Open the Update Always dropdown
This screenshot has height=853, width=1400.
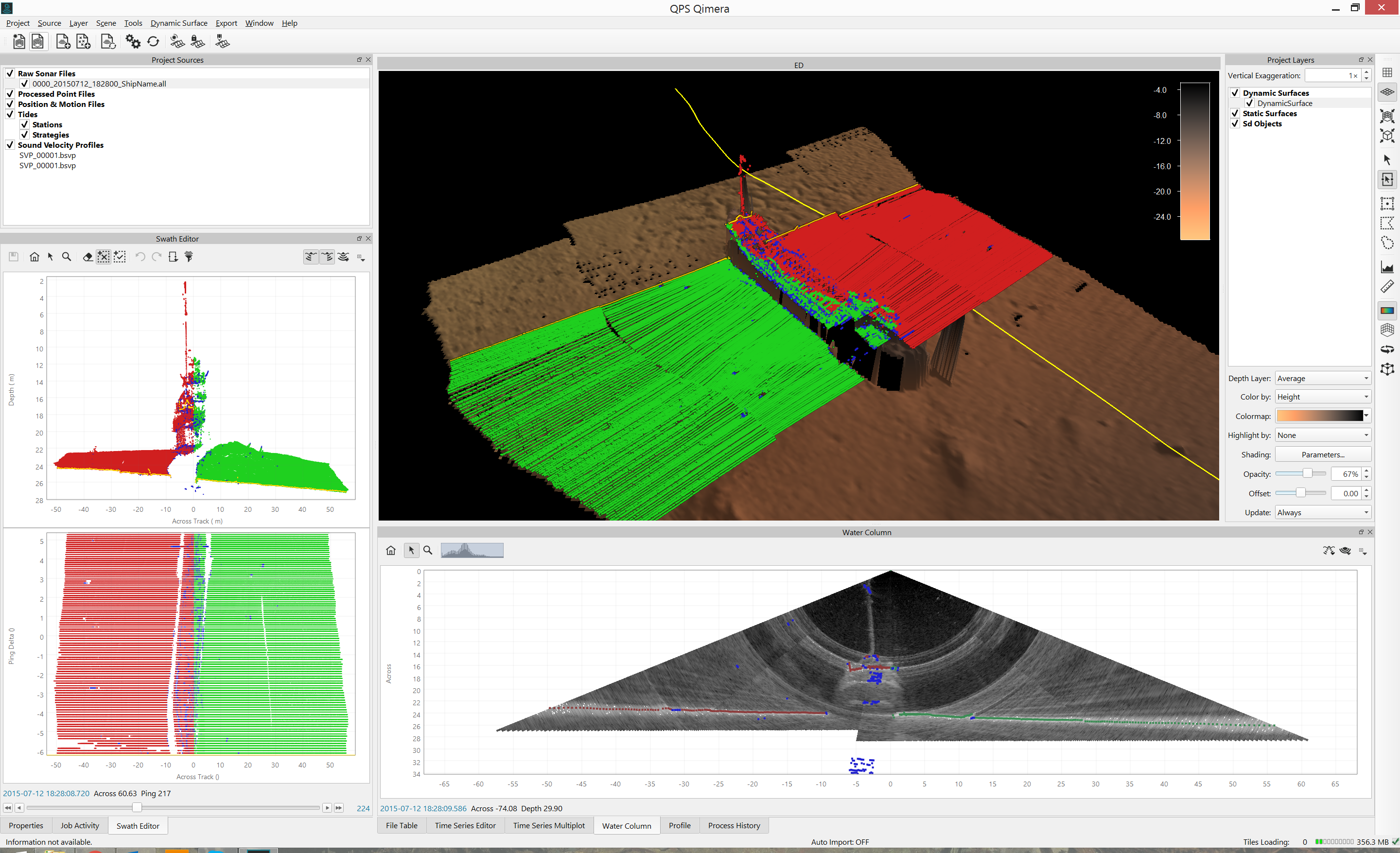pyautogui.click(x=1322, y=512)
